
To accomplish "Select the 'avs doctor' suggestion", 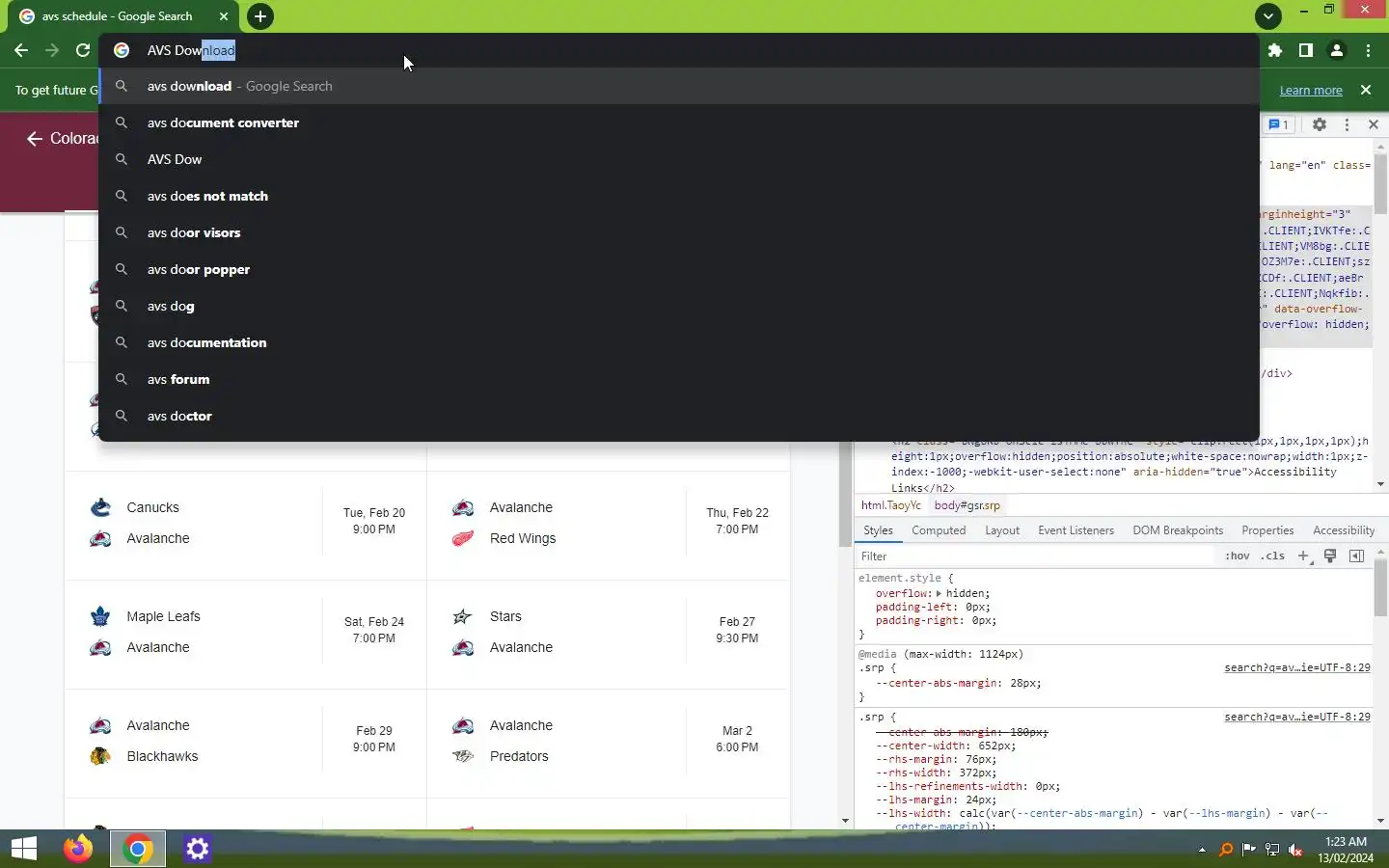I will [x=679, y=416].
